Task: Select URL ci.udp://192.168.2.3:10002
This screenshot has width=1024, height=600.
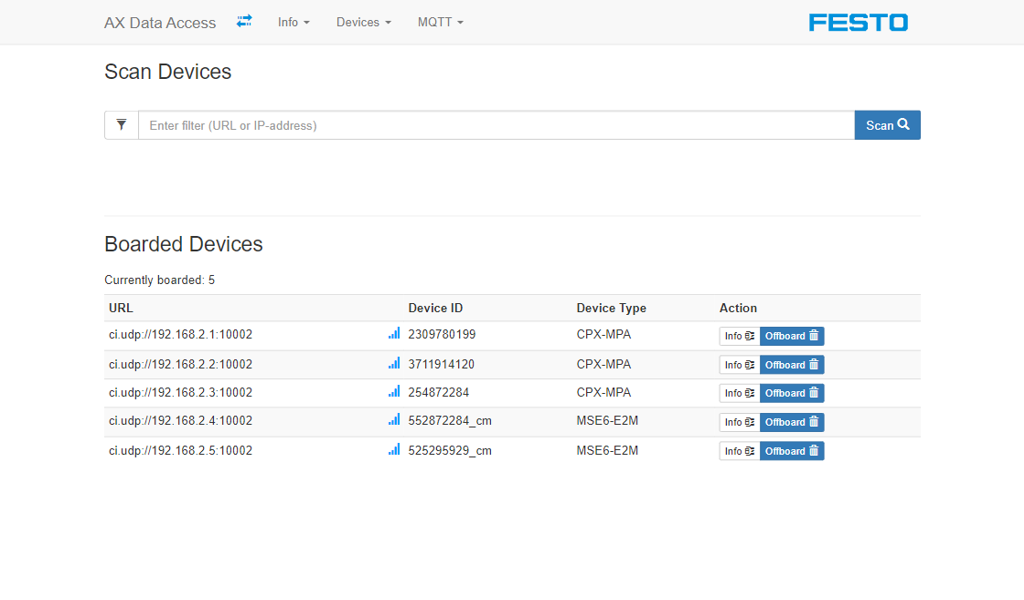Action: point(180,392)
